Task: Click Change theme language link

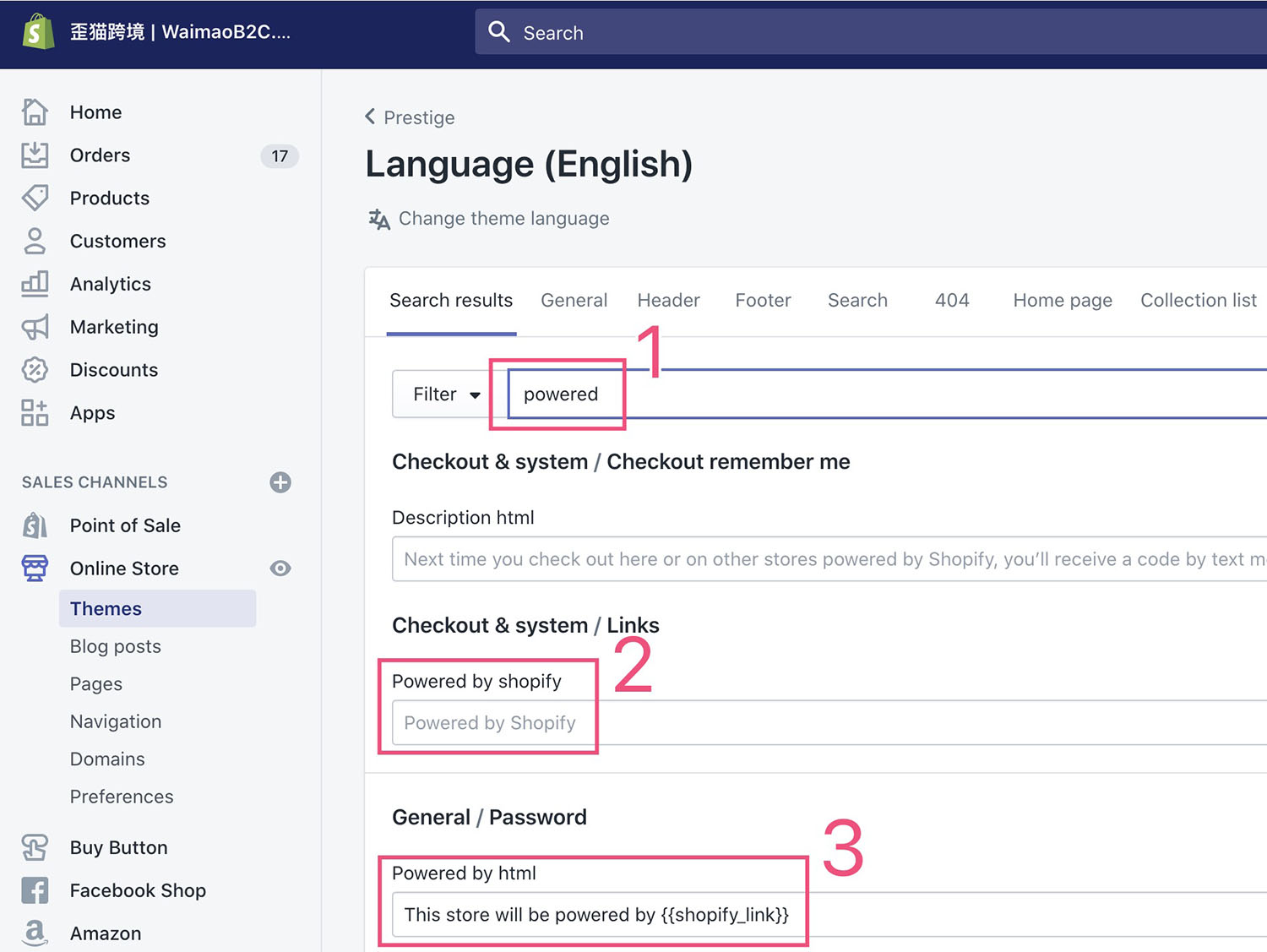Action: point(503,218)
